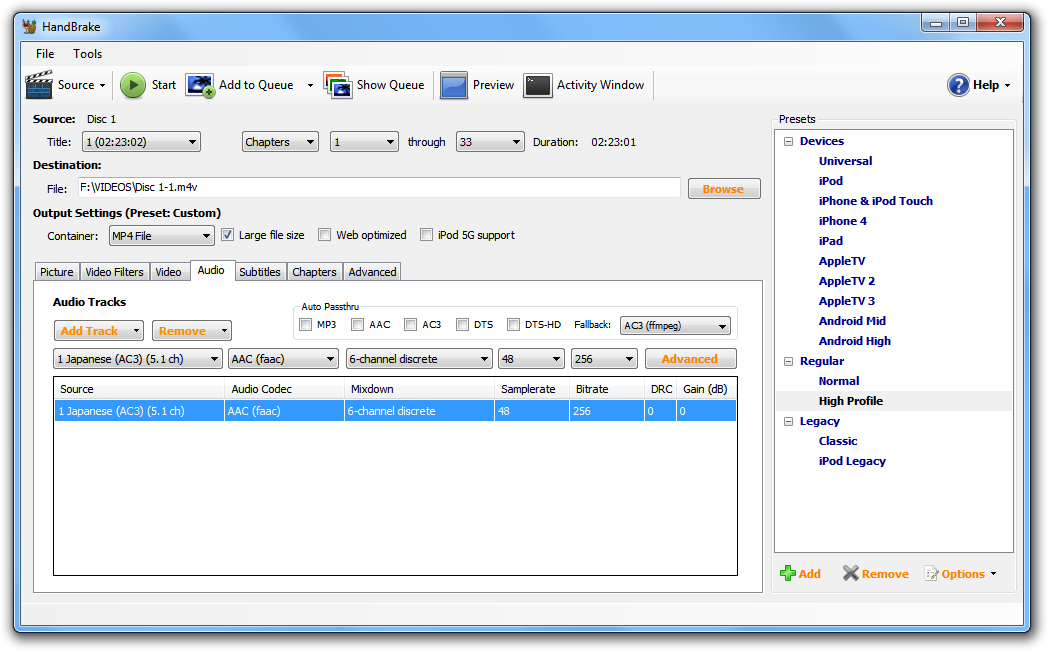The width and height of the screenshot is (1049, 652).
Task: Open the Fallback AC3 (ffmpeg) dropdown
Action: click(x=675, y=326)
